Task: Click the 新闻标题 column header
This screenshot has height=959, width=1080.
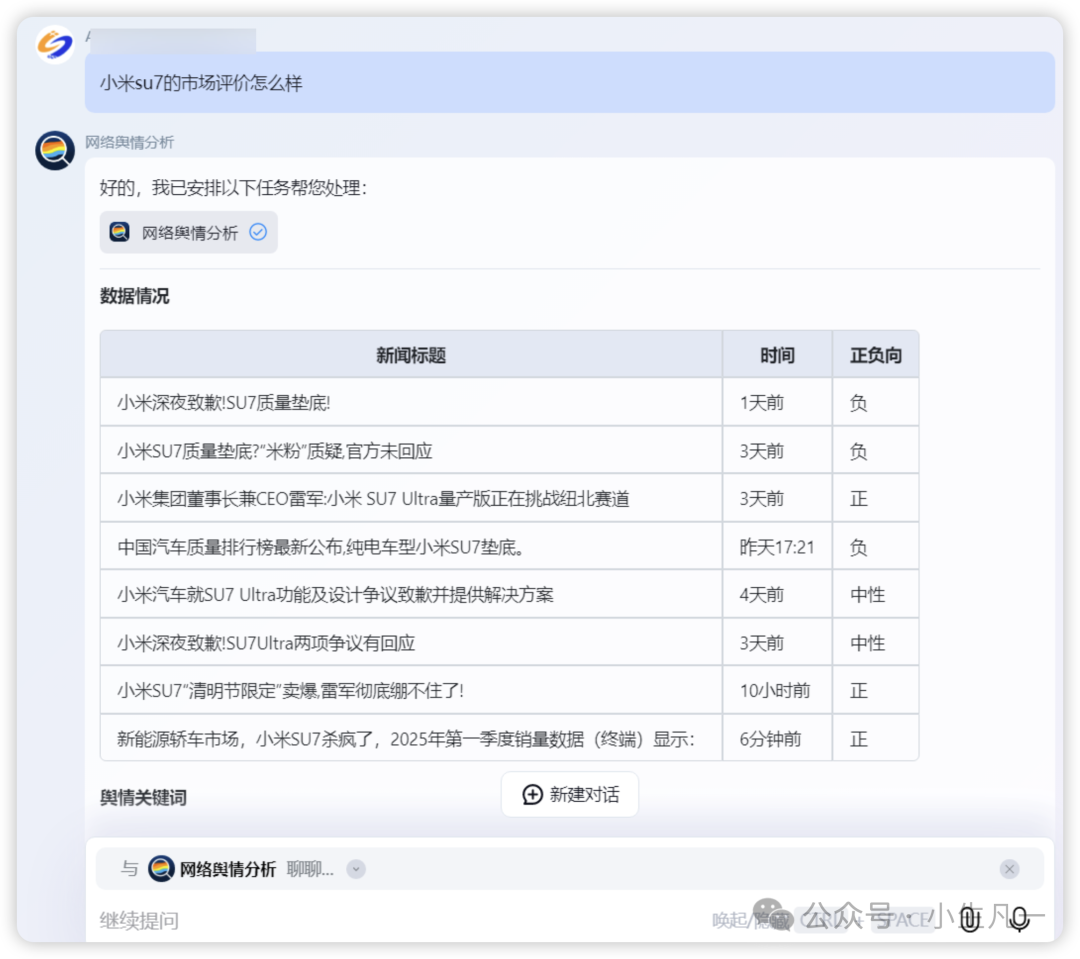Action: coord(411,355)
